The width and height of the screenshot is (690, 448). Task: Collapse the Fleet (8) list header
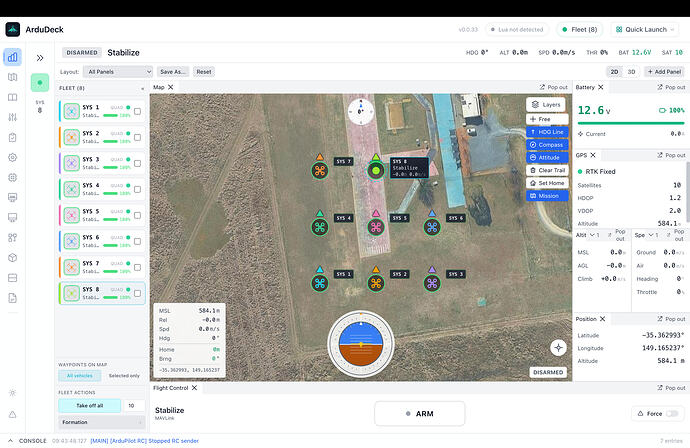point(142,88)
